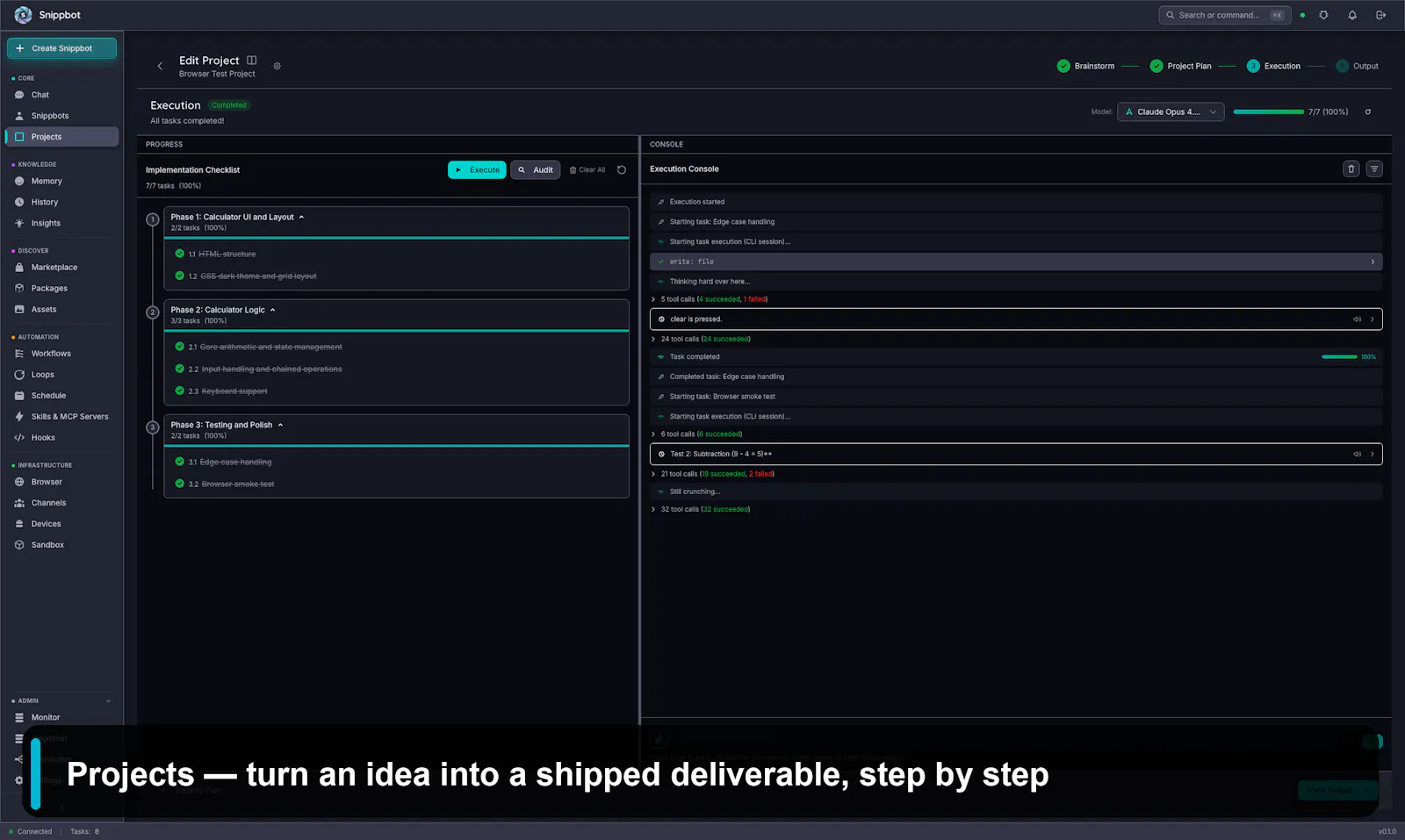The image size is (1405, 840).
Task: Toggle 2.3 Keyboard support checkbox
Action: point(180,391)
